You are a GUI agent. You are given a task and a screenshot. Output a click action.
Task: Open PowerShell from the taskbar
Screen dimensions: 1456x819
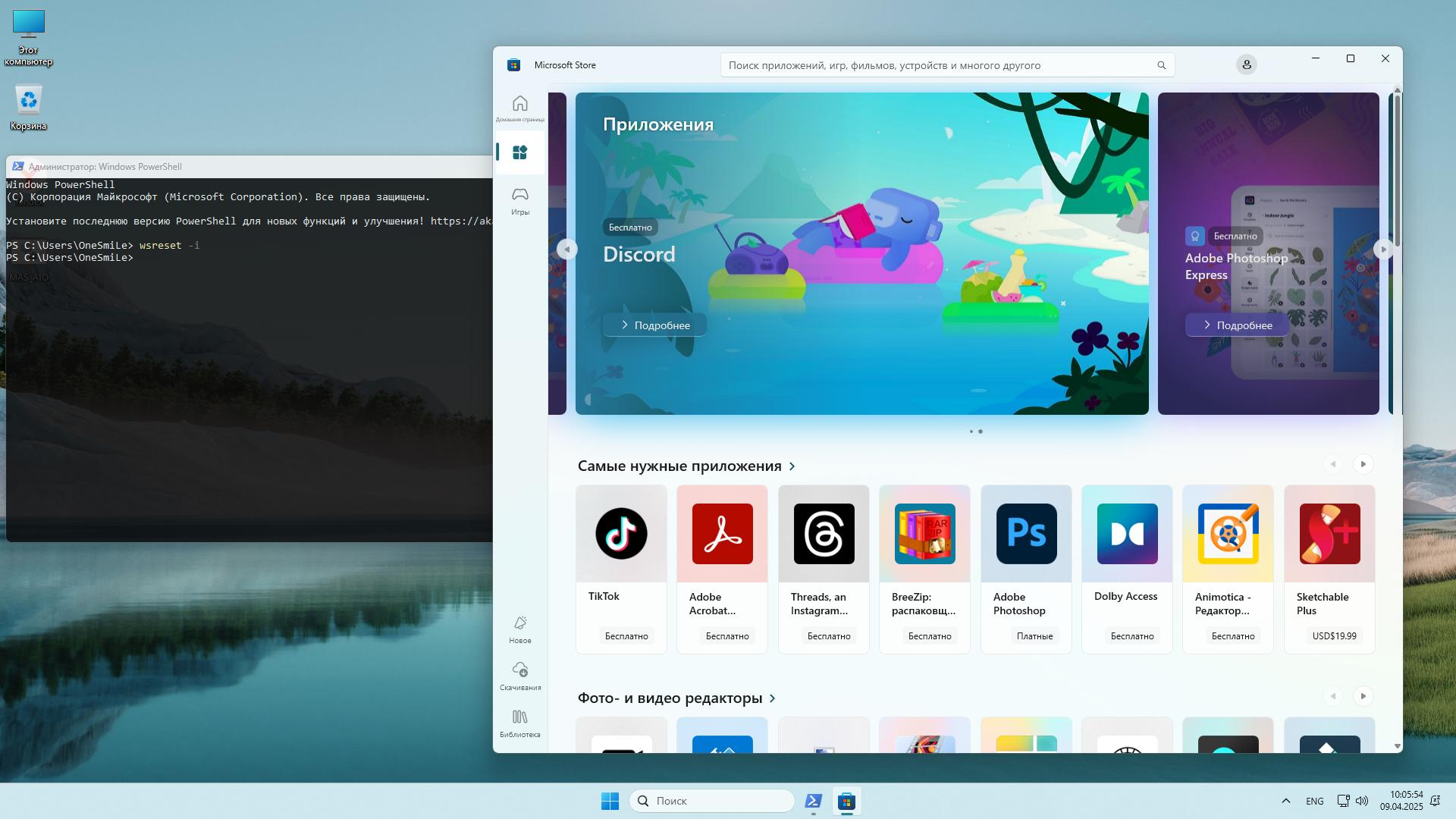pyautogui.click(x=813, y=801)
